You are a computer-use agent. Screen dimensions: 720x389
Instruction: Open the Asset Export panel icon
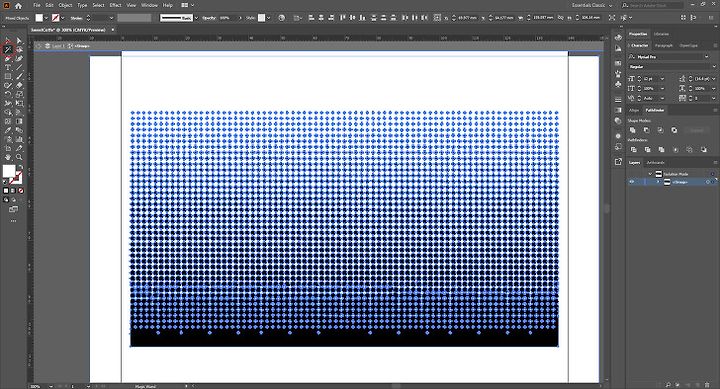(x=618, y=162)
